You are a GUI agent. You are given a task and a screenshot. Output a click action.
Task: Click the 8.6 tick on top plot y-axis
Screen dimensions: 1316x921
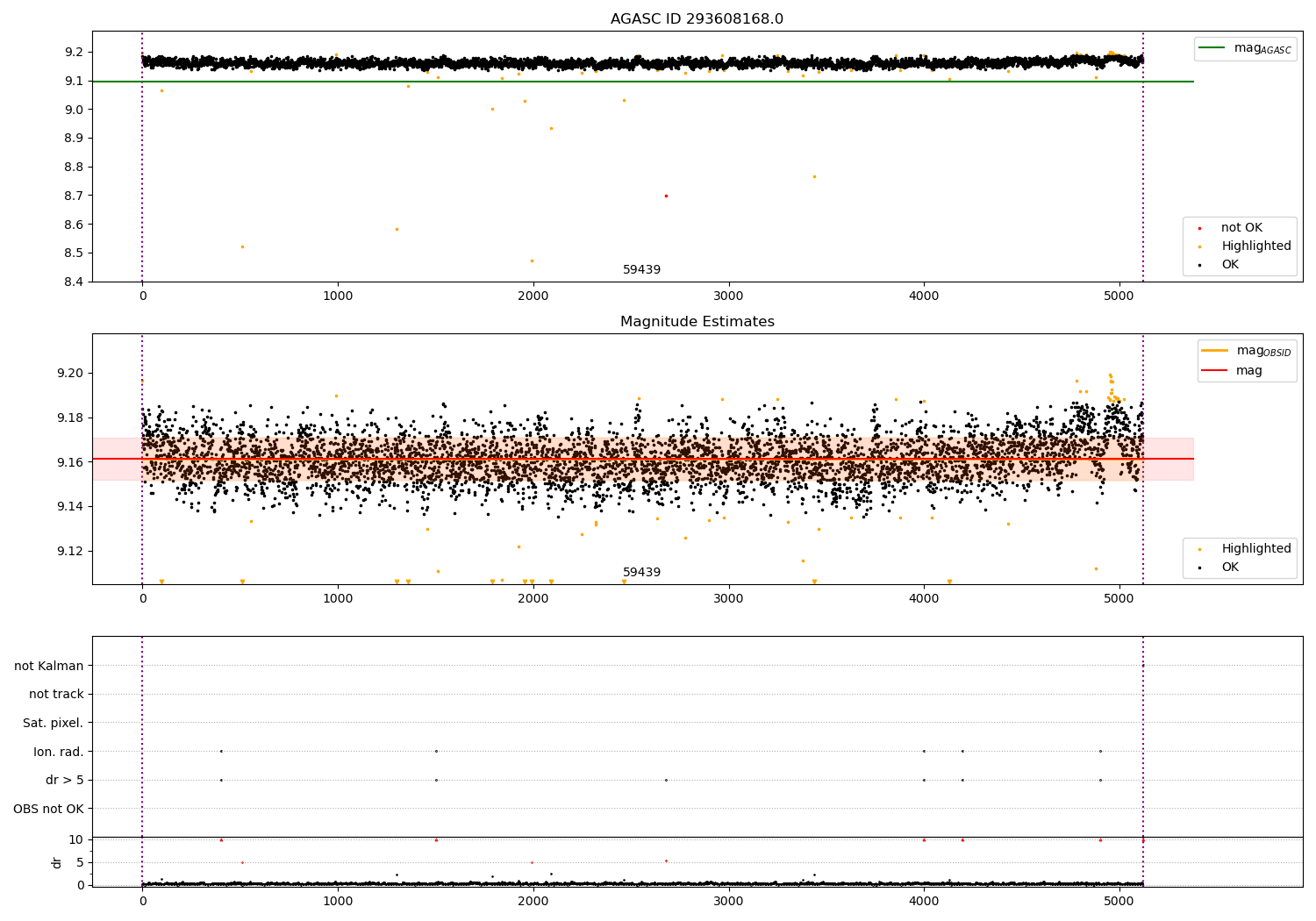click(75, 225)
